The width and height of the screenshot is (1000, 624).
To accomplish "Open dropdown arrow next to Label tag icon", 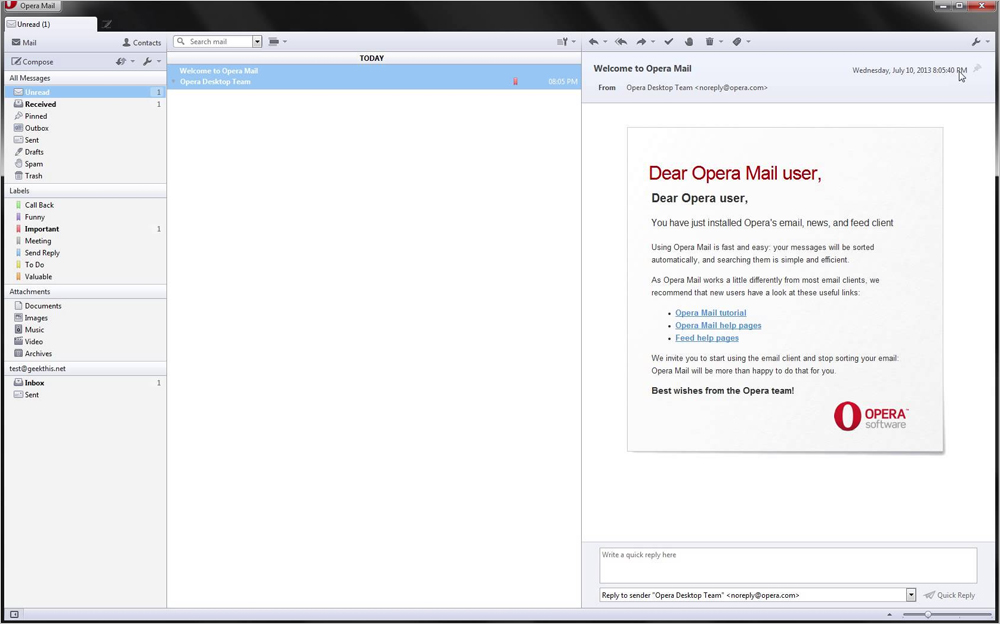I will (748, 41).
